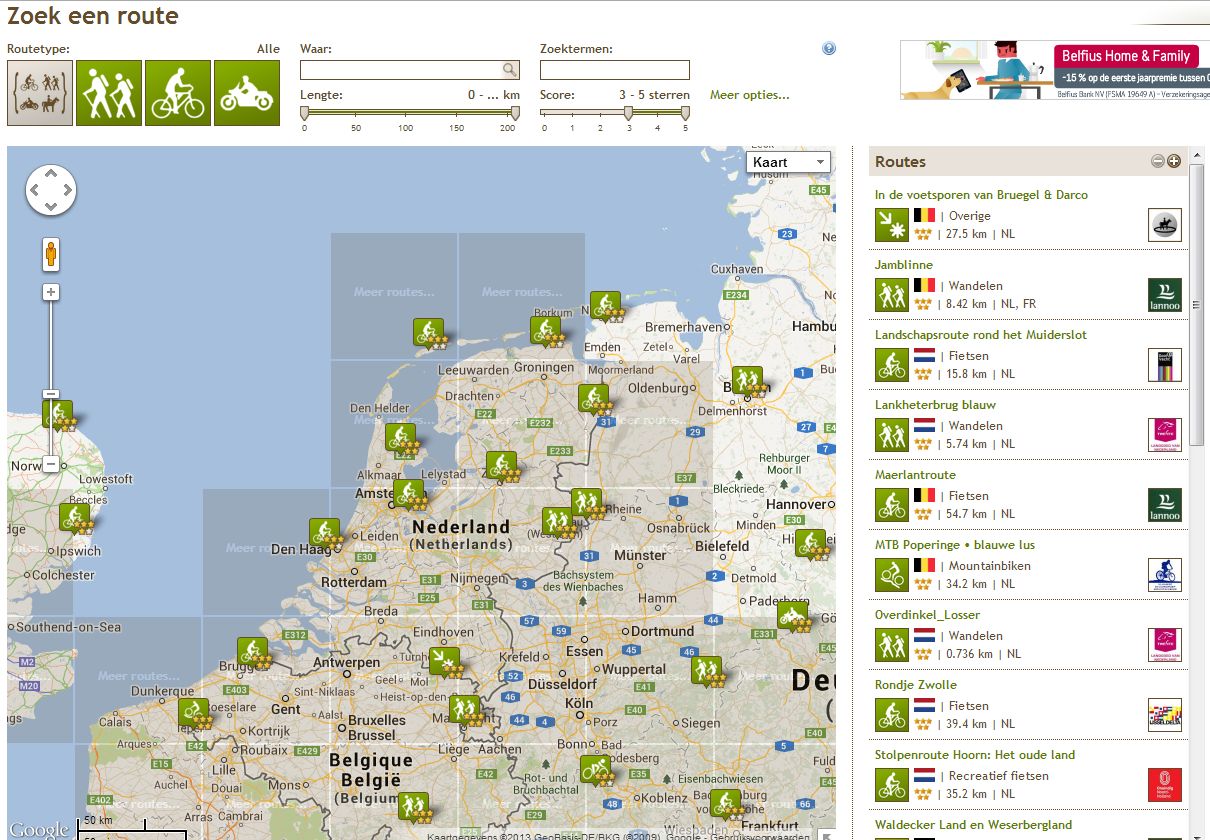Click the Overdinkel_Losser walking icon

click(891, 644)
